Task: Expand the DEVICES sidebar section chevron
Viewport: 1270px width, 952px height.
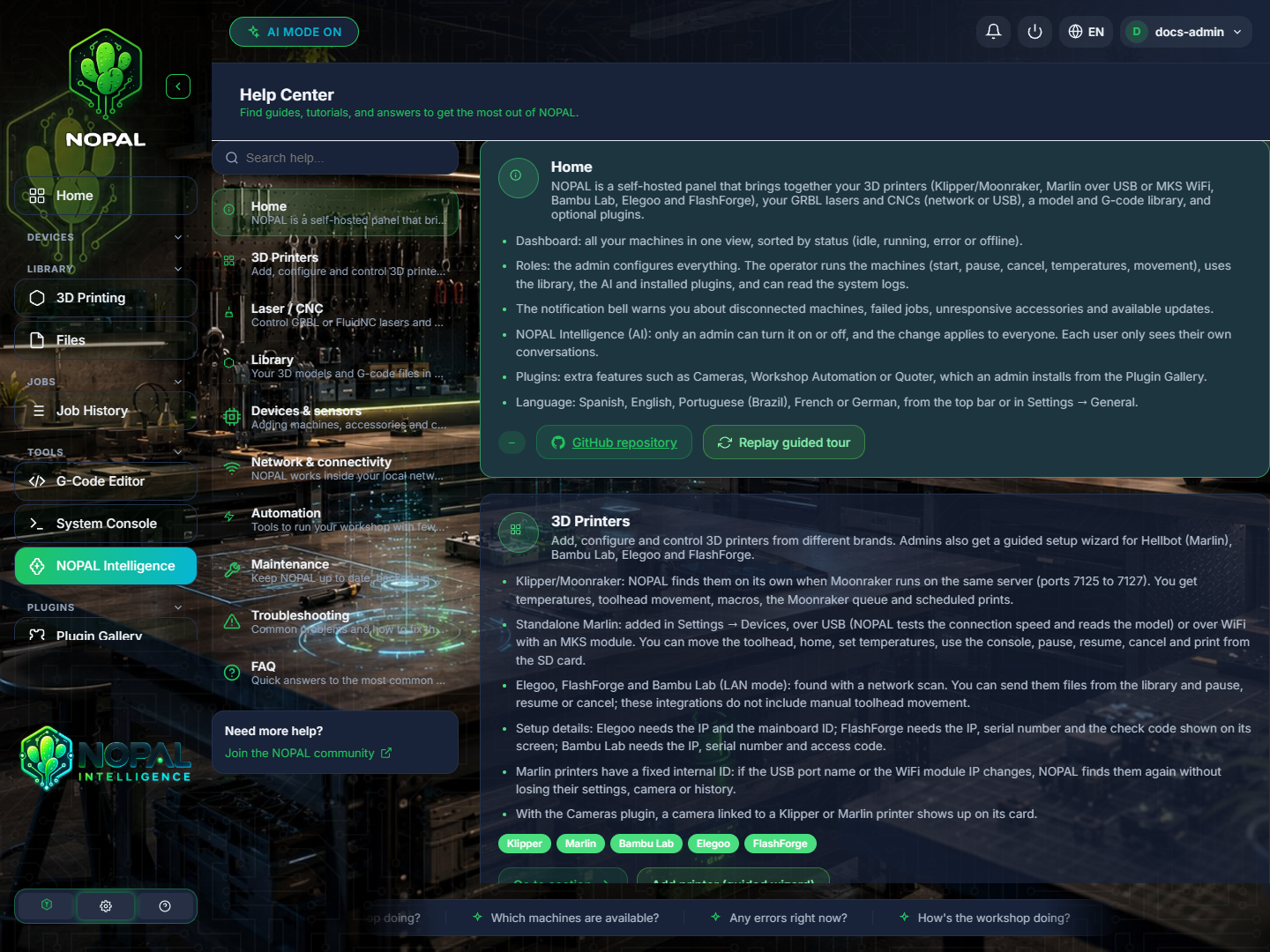Action: 178,237
